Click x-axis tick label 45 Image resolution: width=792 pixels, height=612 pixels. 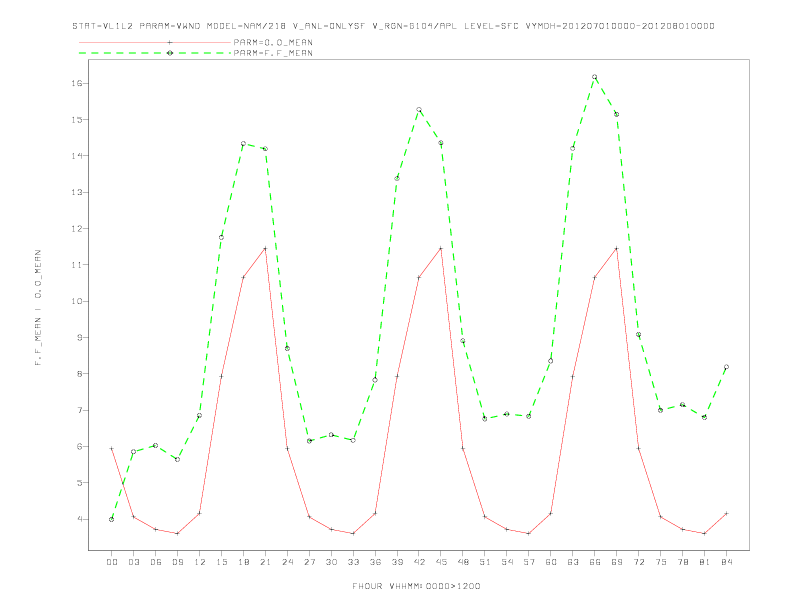(x=441, y=562)
